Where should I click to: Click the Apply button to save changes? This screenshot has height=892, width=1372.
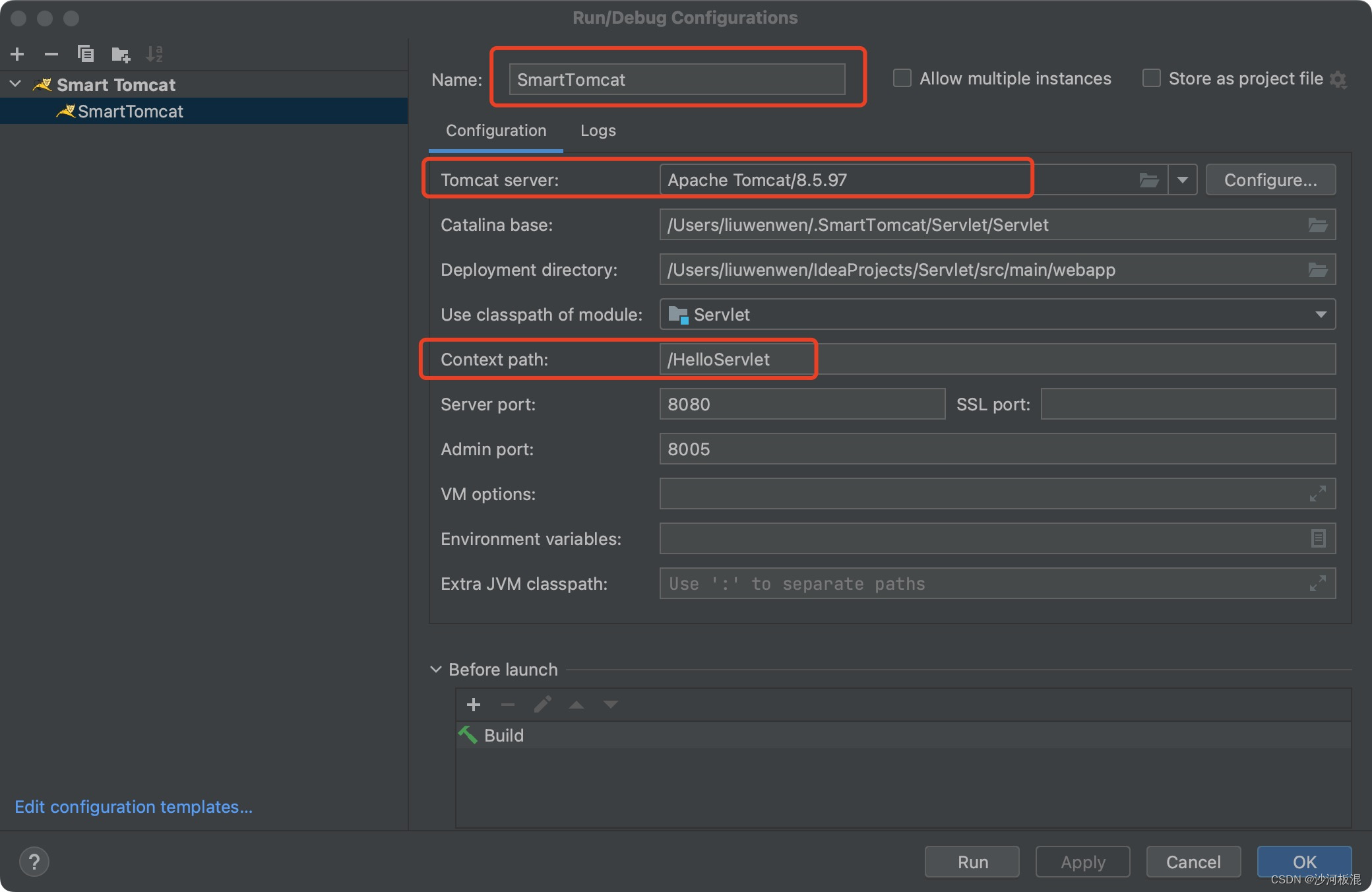pos(1082,858)
